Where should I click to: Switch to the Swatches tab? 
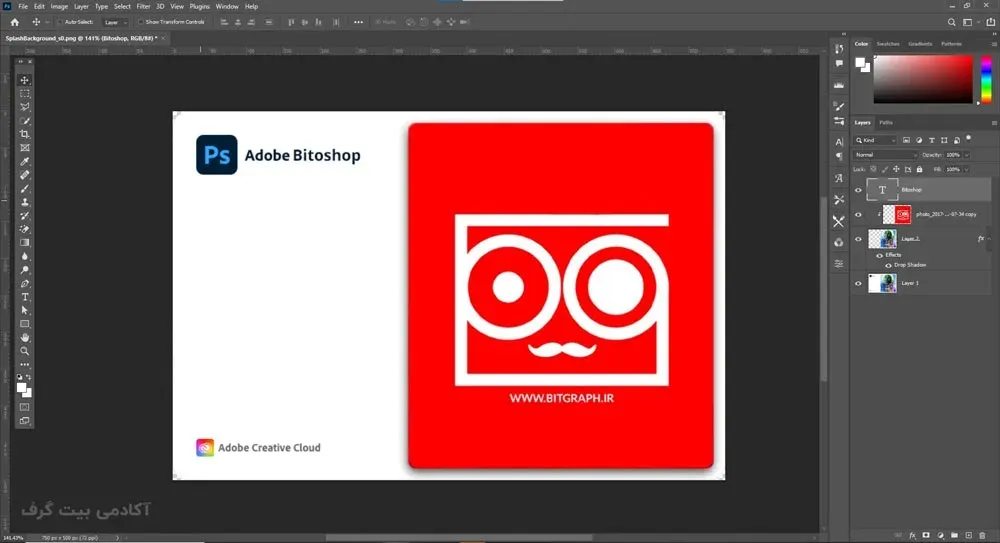[888, 44]
